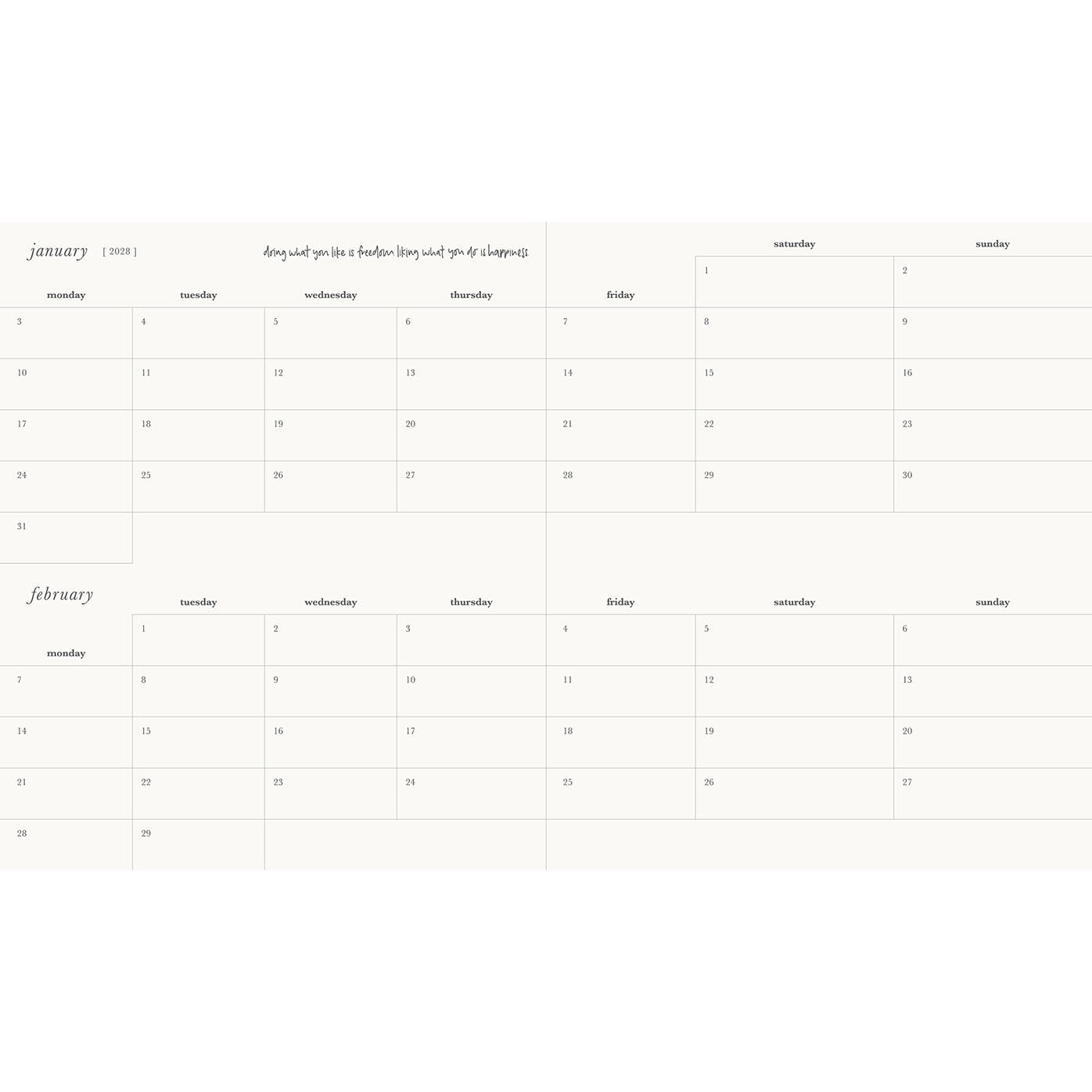Click the friday header above February 4
Viewport: 1092px width, 1092px height.
620,602
